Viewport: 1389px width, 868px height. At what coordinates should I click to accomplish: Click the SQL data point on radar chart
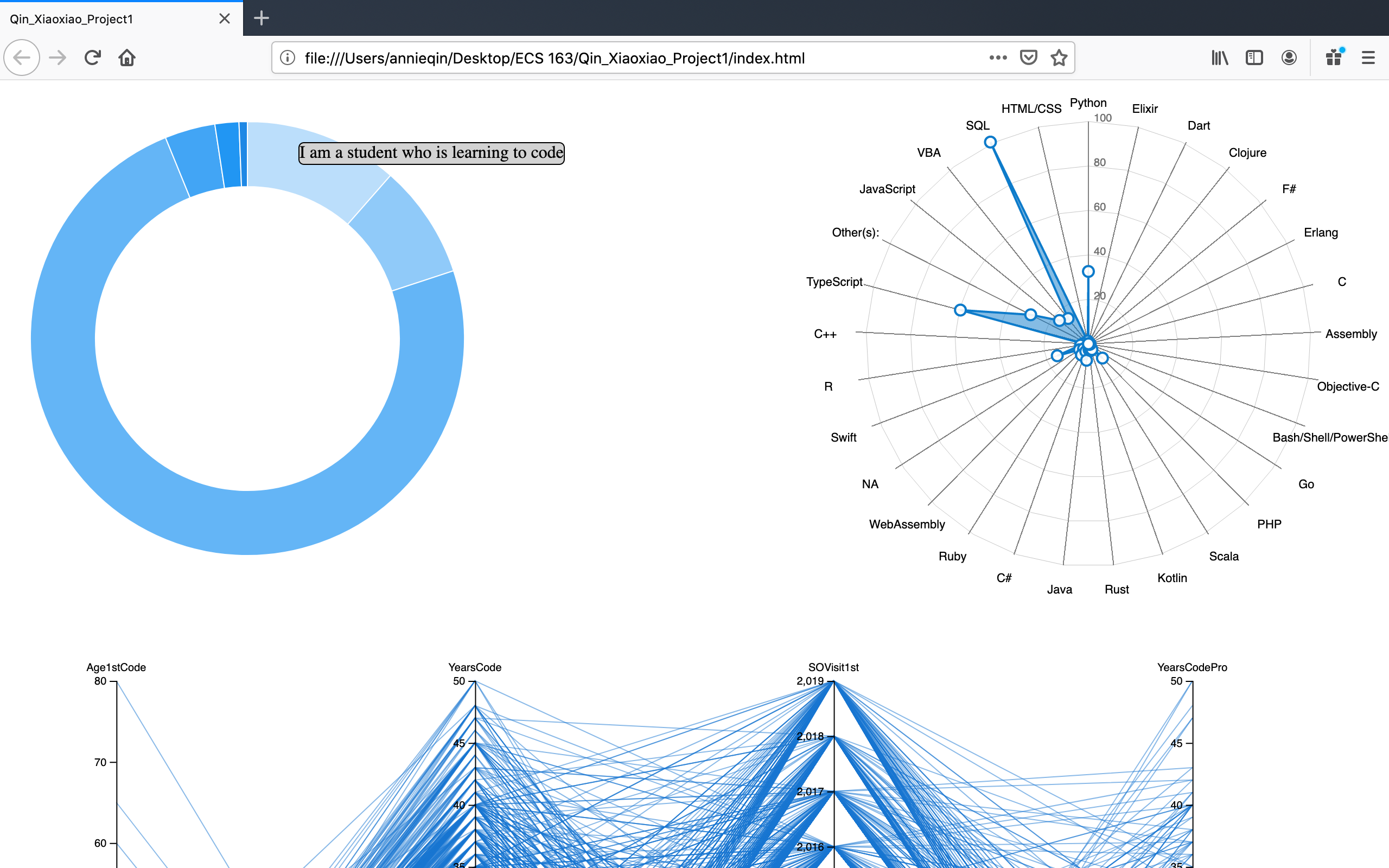tap(990, 142)
